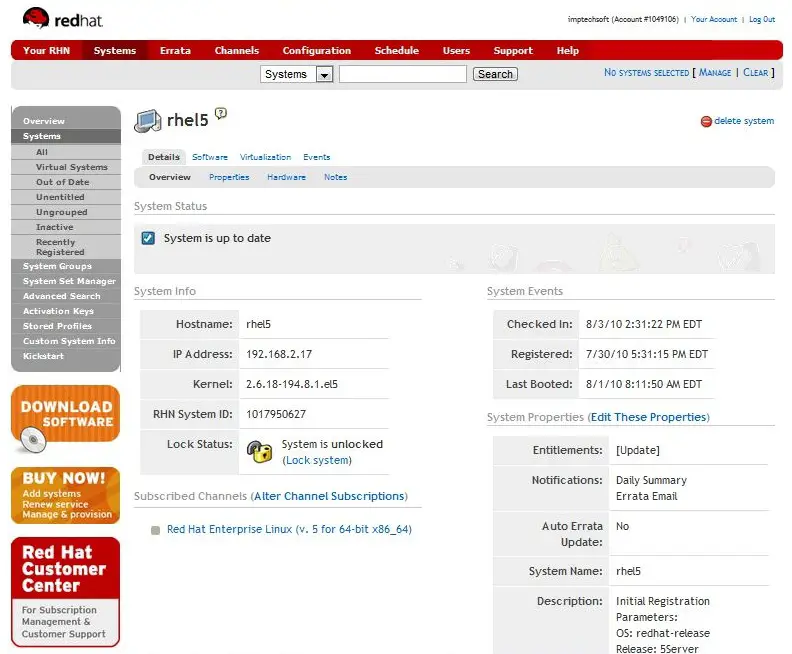Click the help icon beside rhel5 title
This screenshot has height=654, width=792.
(x=221, y=114)
